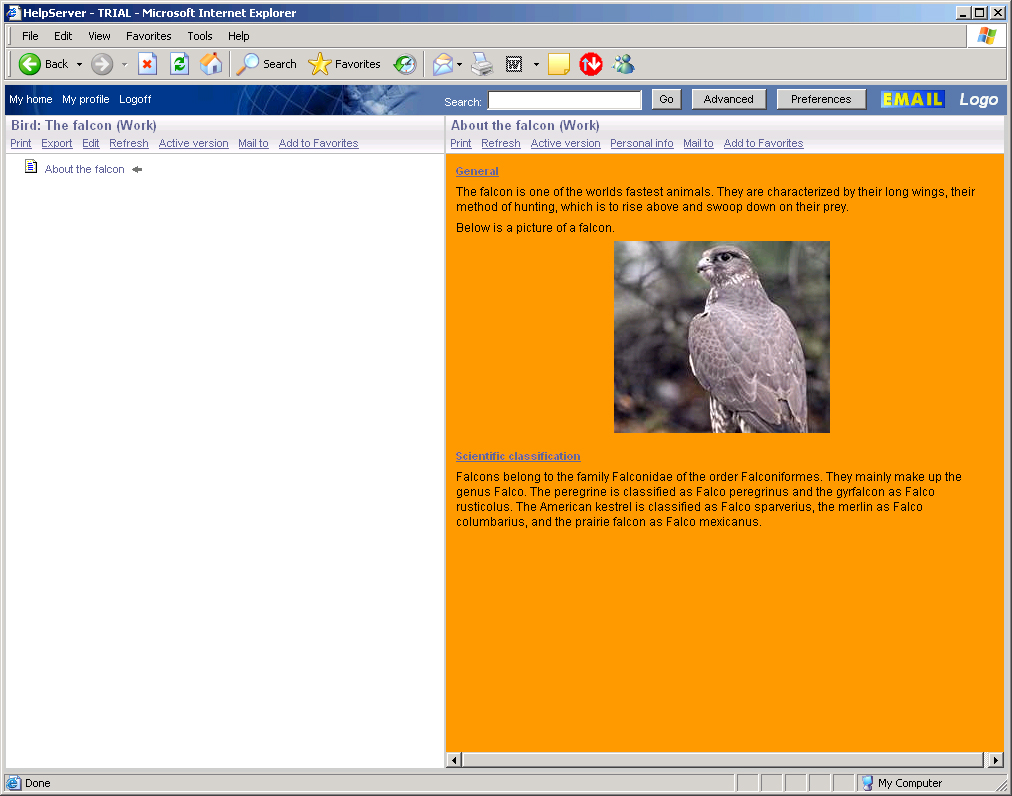Click the yellow note toolbar icon
This screenshot has height=796, width=1012.
(x=558, y=64)
